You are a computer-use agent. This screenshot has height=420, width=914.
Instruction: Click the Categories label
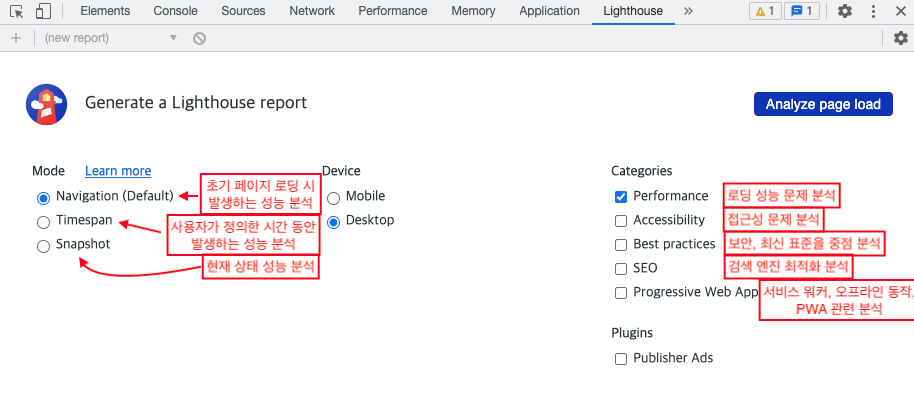click(642, 171)
